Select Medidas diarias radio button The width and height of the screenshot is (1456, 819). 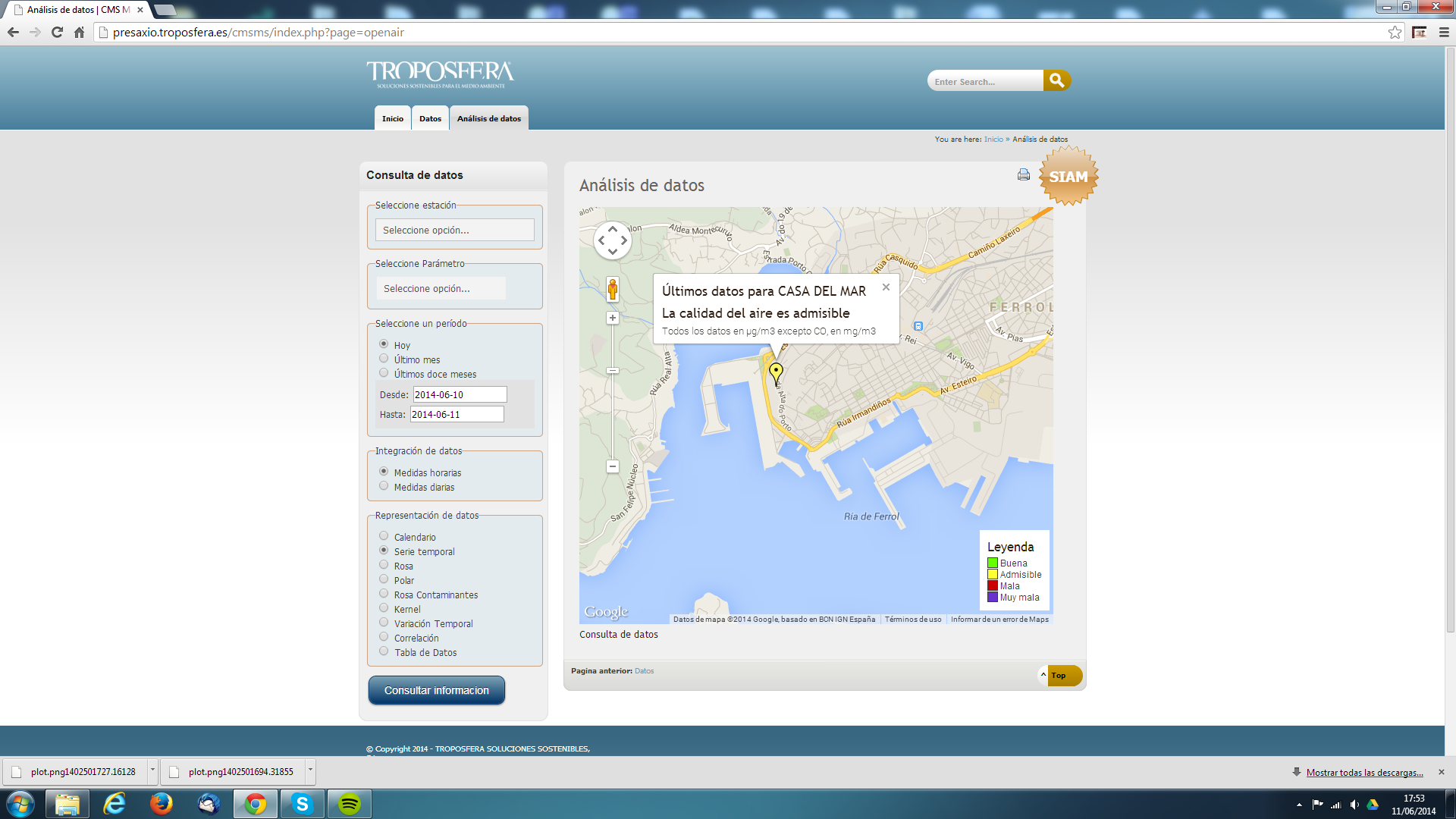(x=384, y=486)
